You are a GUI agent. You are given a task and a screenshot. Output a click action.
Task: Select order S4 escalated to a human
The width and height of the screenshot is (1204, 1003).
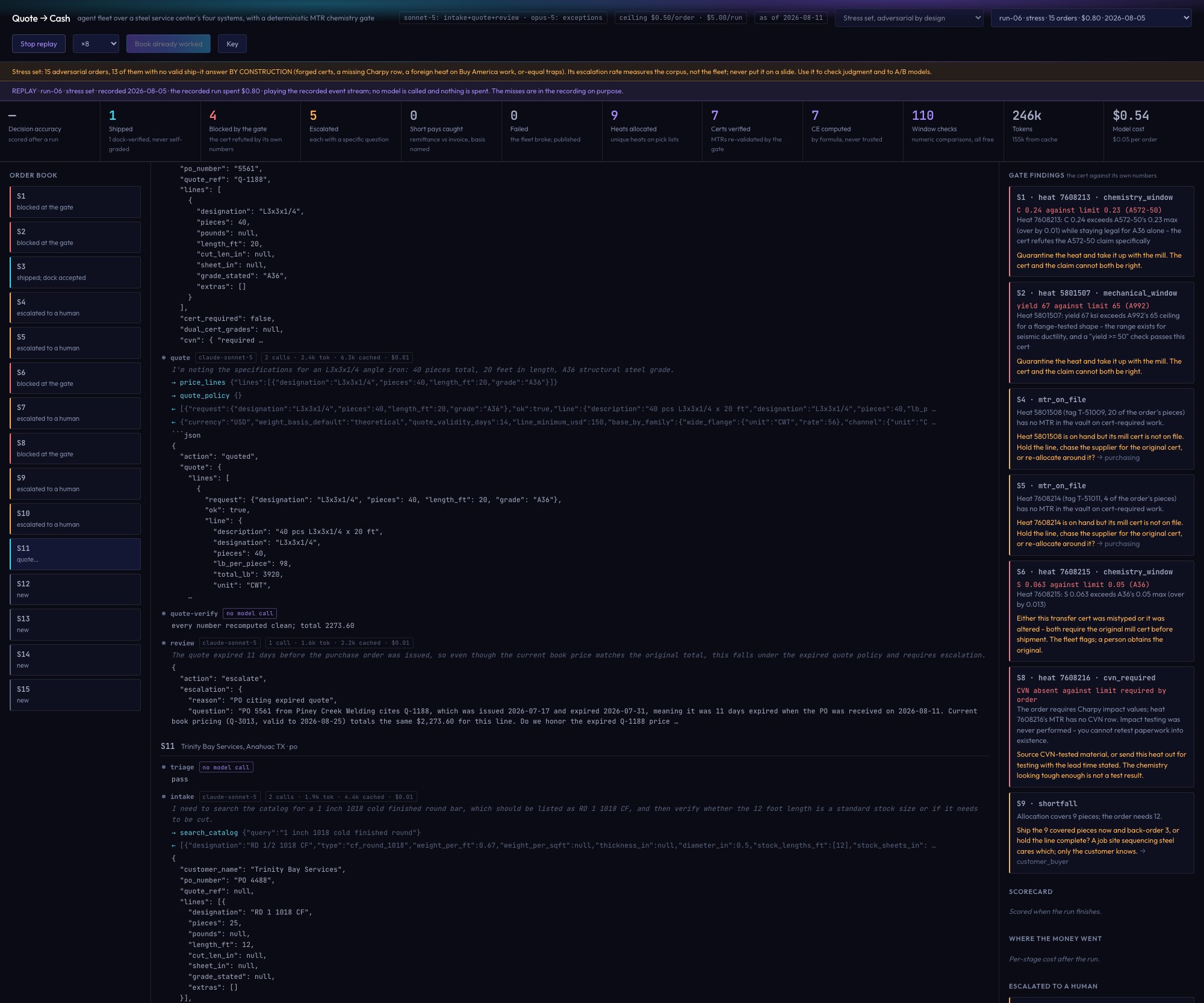[x=75, y=308]
